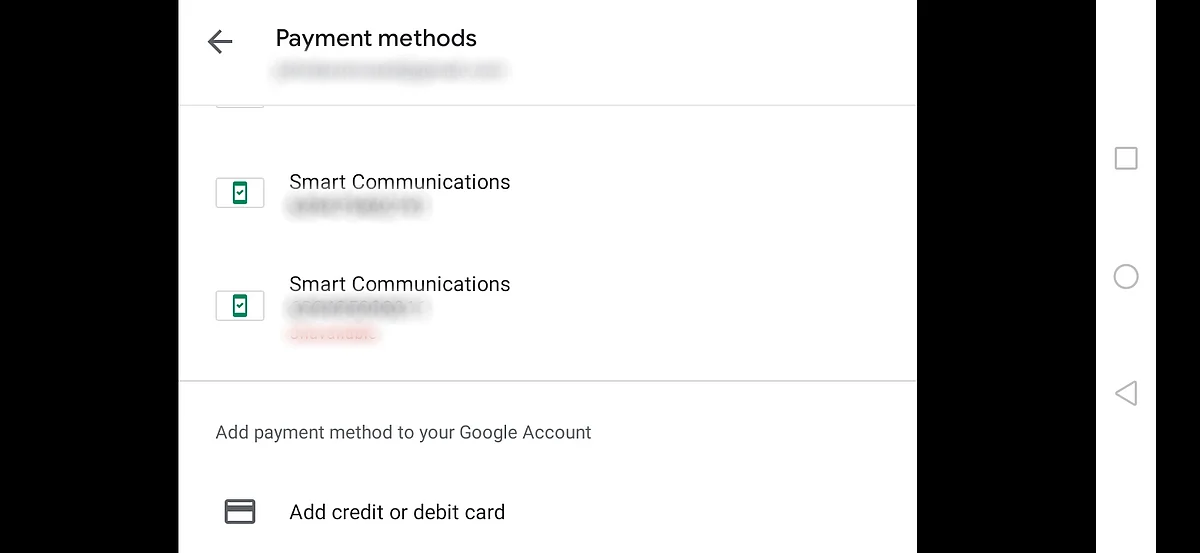Tap the credit card icon

[x=240, y=512]
